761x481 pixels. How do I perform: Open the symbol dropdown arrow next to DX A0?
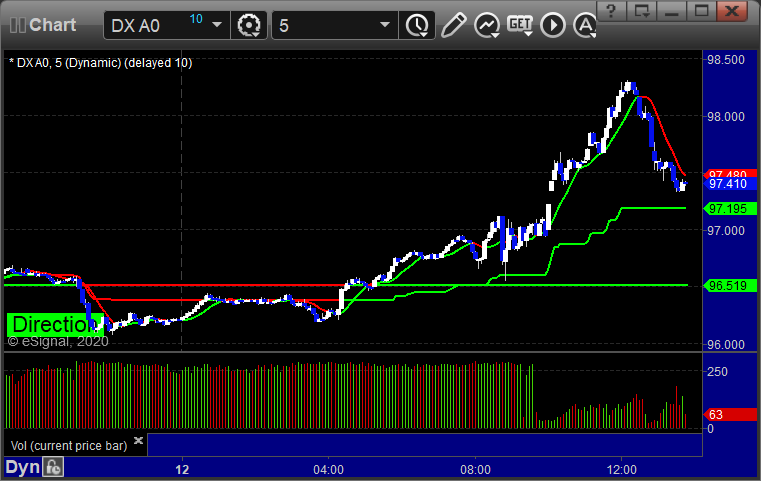(217, 25)
